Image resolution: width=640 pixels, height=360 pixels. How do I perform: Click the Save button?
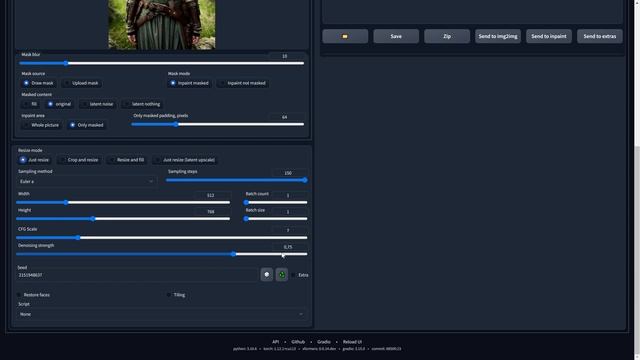point(396,36)
